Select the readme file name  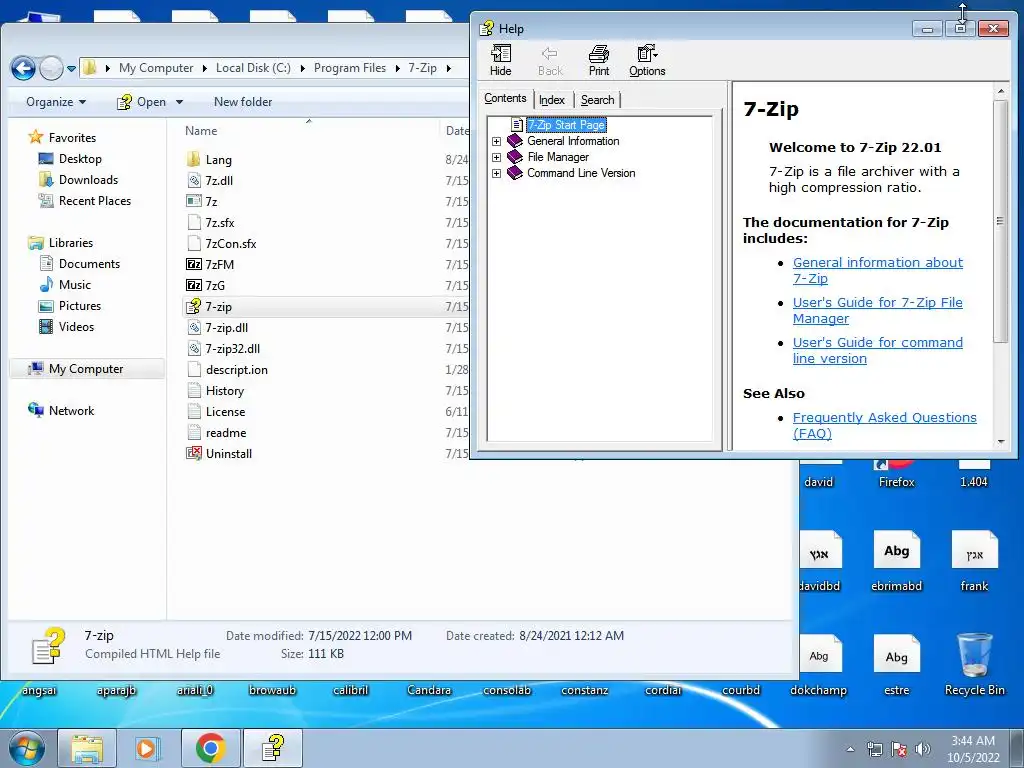click(x=226, y=432)
